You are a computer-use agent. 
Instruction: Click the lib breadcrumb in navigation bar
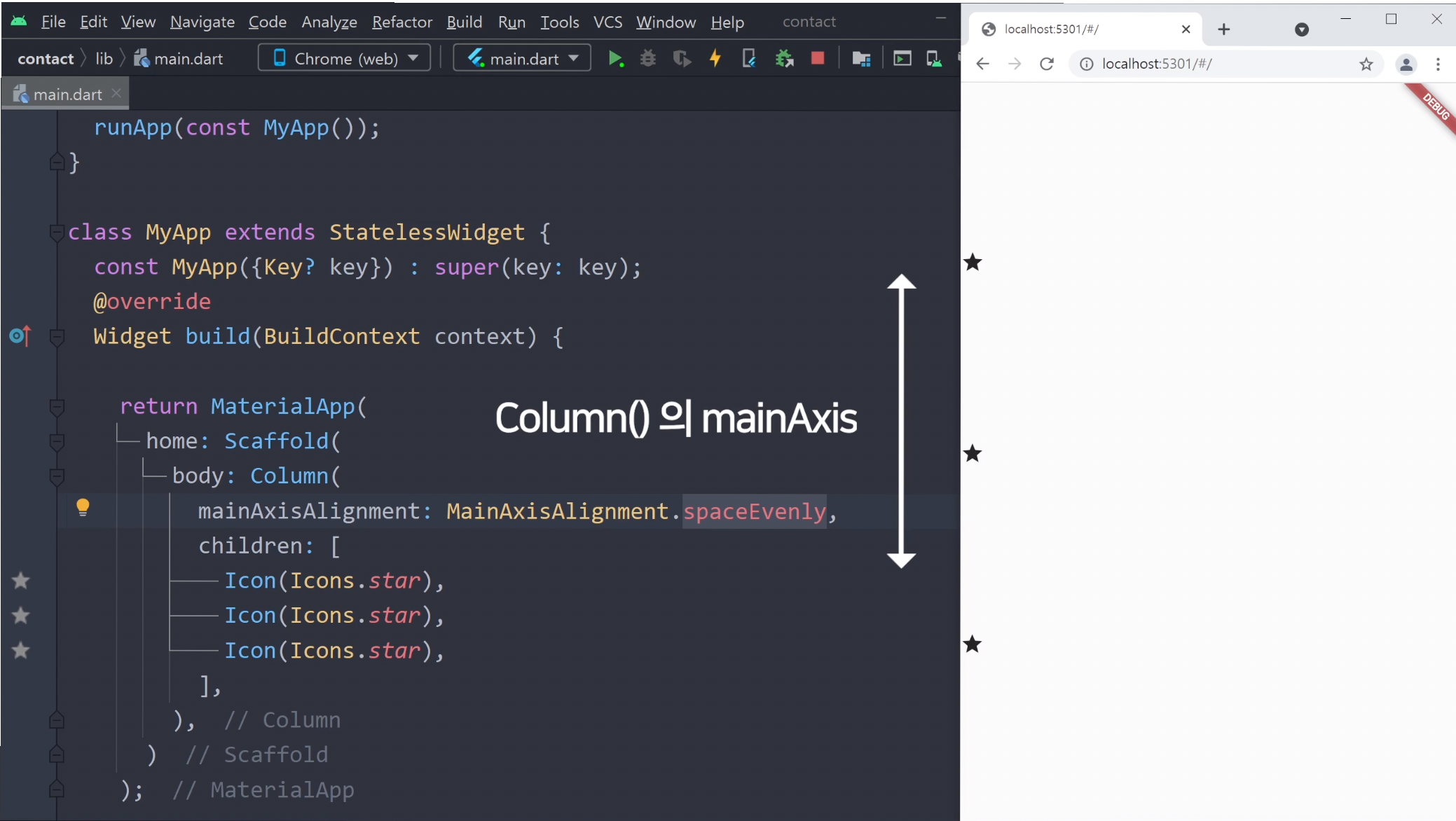[x=104, y=59]
